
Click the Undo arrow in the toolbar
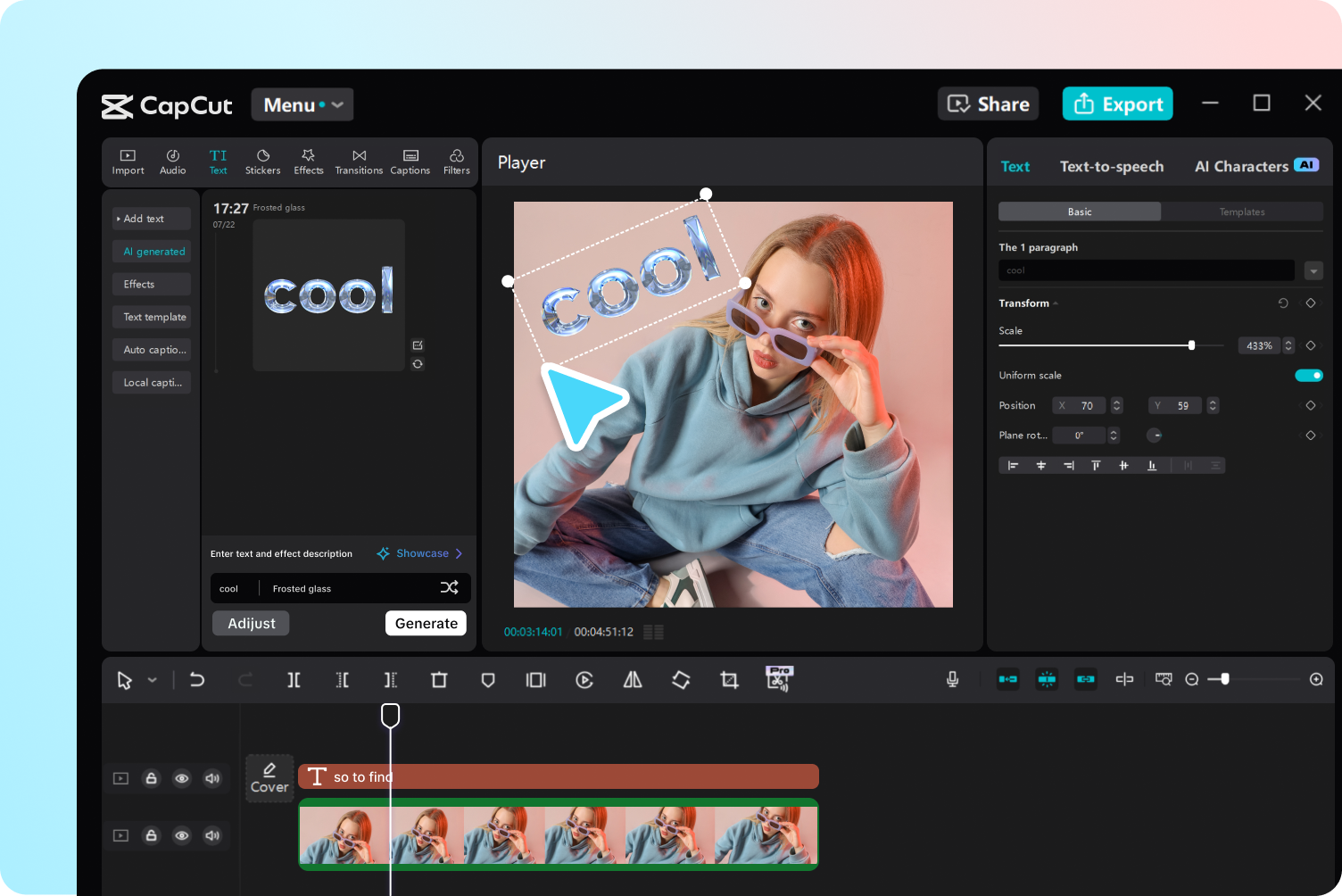point(197,680)
